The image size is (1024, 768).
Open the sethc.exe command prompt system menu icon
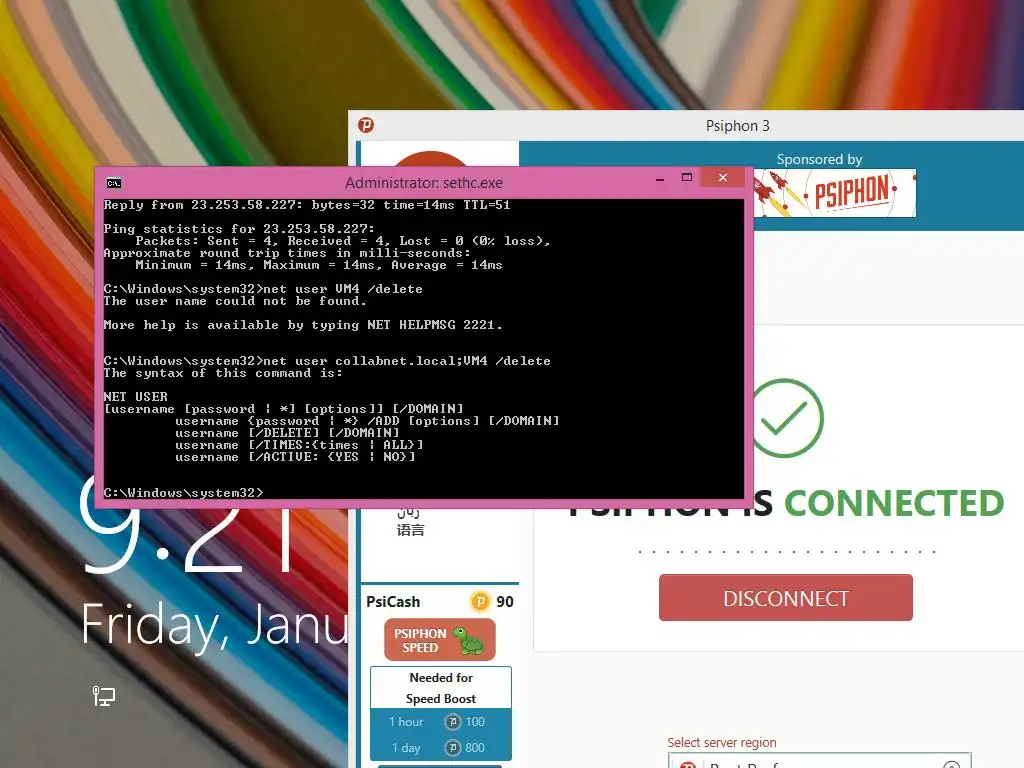(x=114, y=183)
